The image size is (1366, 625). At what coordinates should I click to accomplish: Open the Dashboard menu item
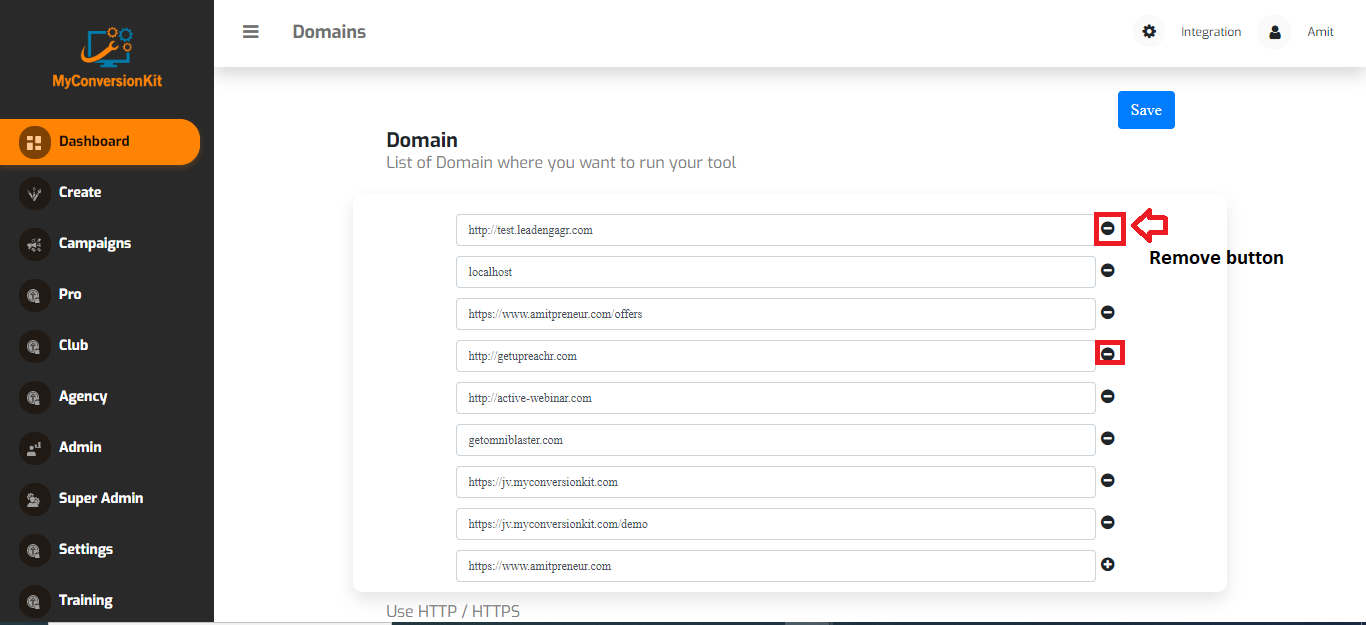coord(100,142)
